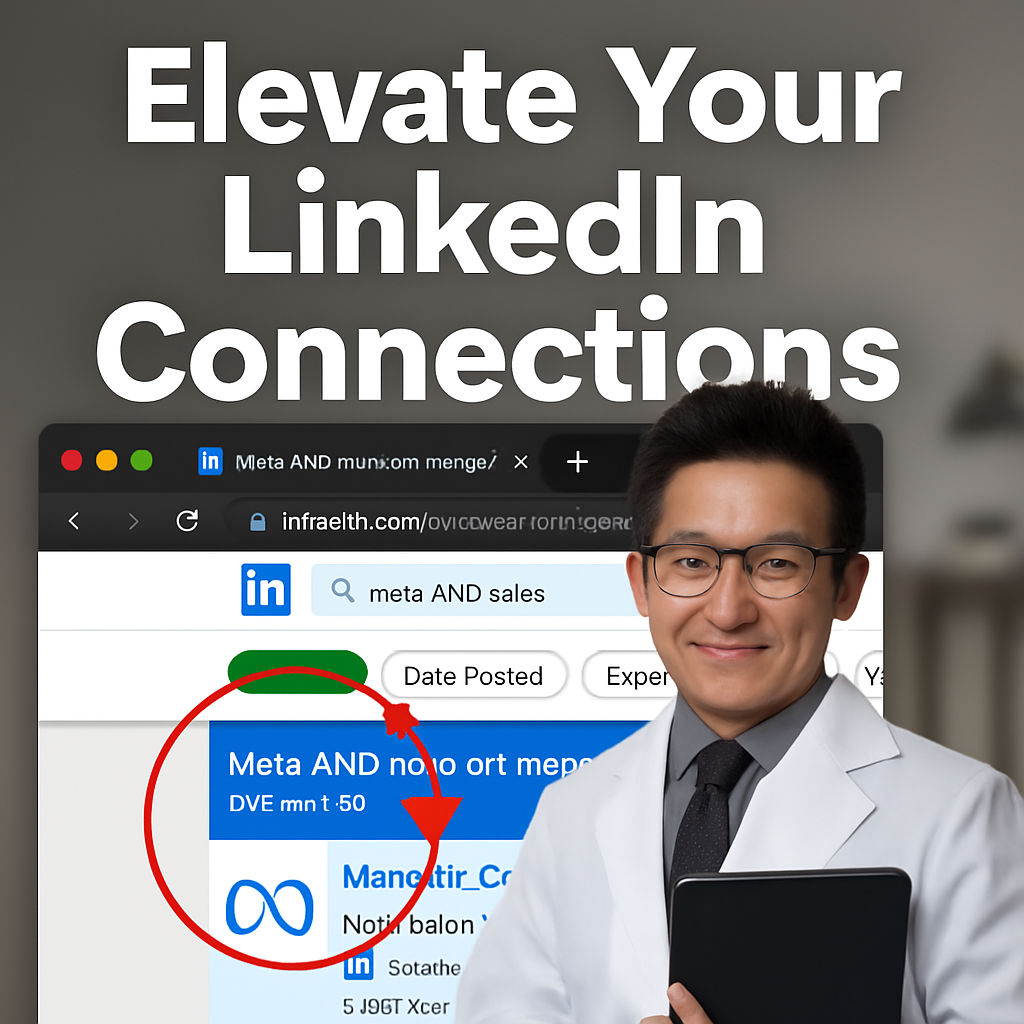Click the padlock icon in address bar
The image size is (1024, 1024).
pyautogui.click(x=258, y=522)
